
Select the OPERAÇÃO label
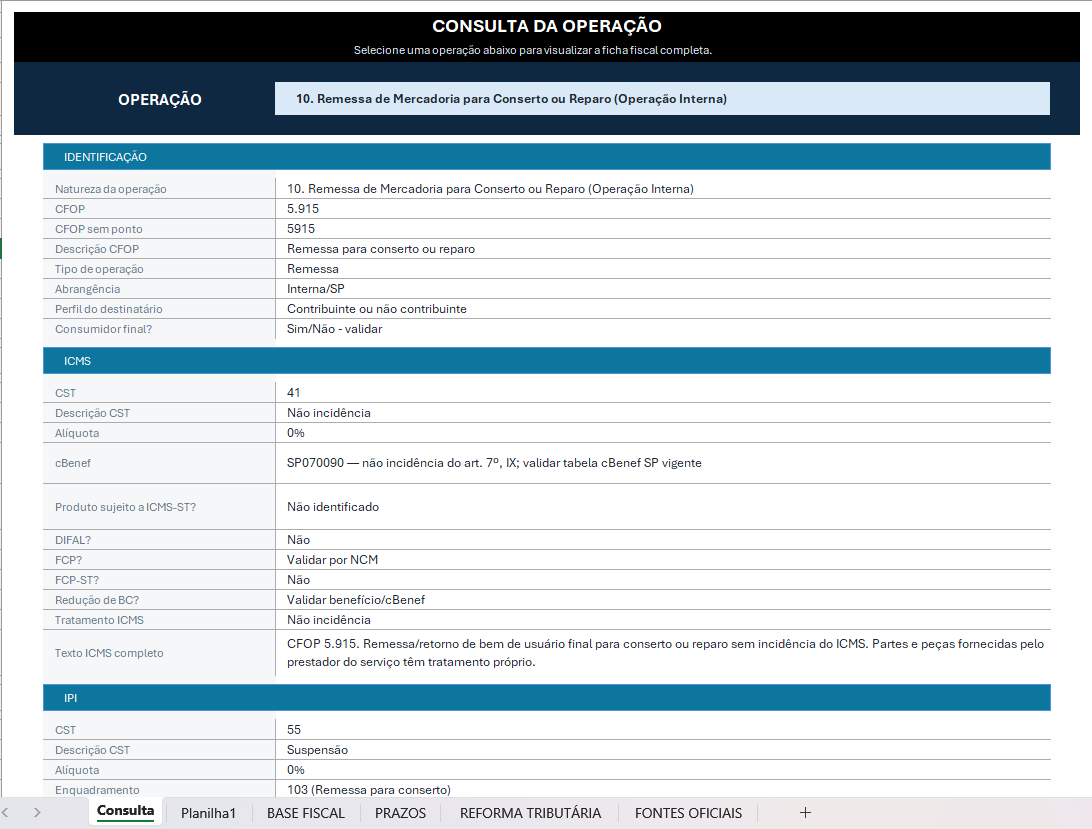(x=159, y=100)
